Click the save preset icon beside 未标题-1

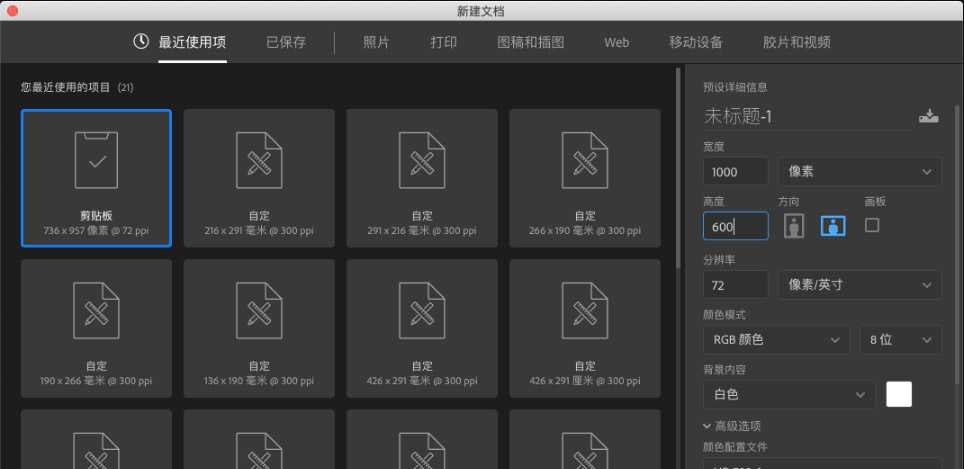pyautogui.click(x=929, y=116)
